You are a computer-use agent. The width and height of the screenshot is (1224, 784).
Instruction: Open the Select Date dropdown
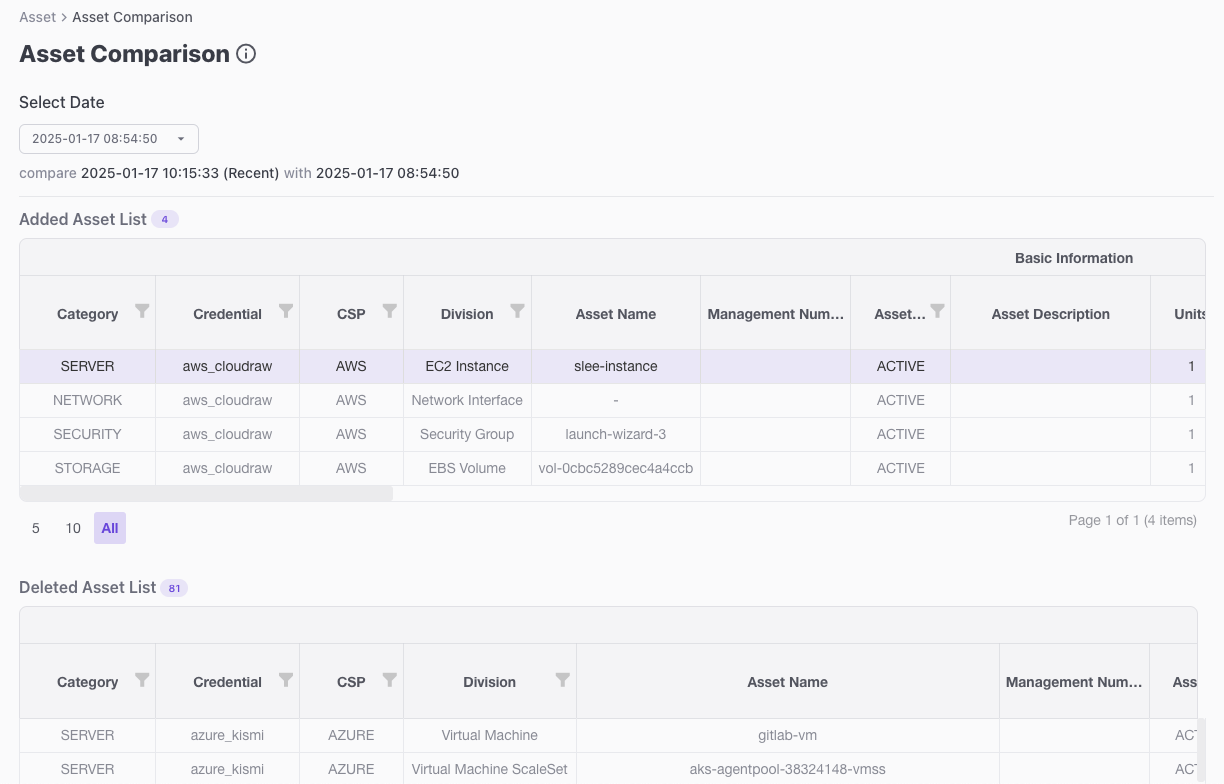(x=108, y=139)
